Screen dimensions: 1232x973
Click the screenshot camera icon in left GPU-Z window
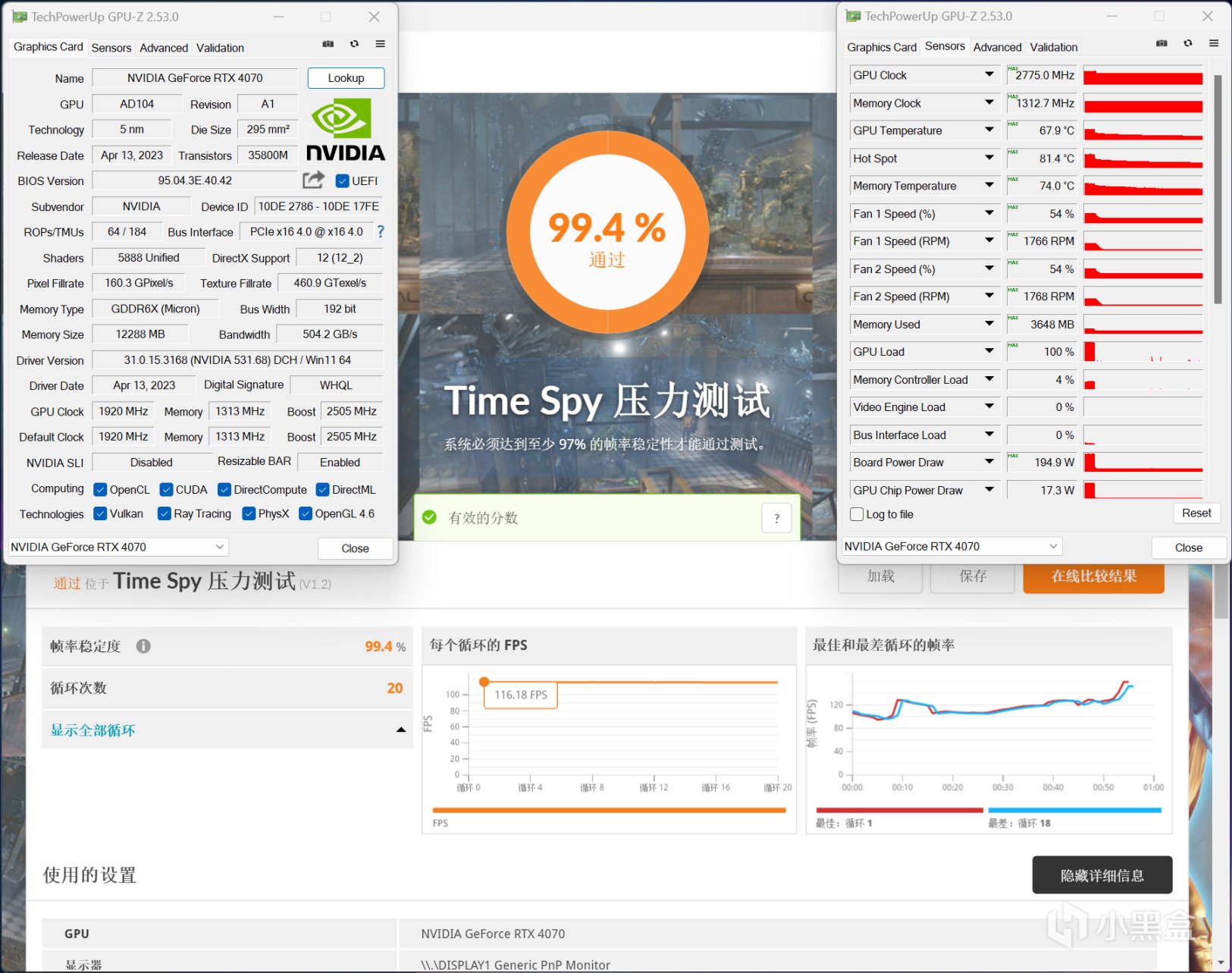(328, 44)
